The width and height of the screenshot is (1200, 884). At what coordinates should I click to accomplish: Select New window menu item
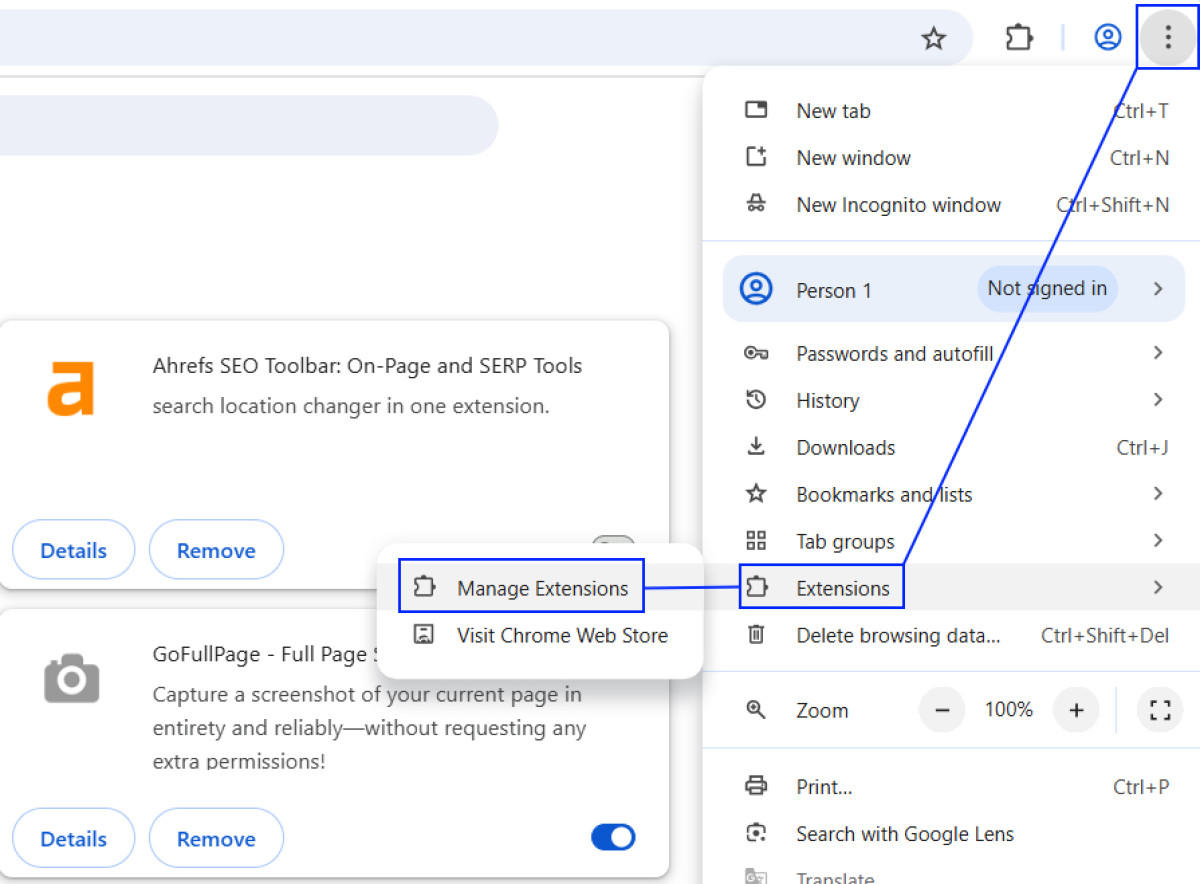coord(952,158)
